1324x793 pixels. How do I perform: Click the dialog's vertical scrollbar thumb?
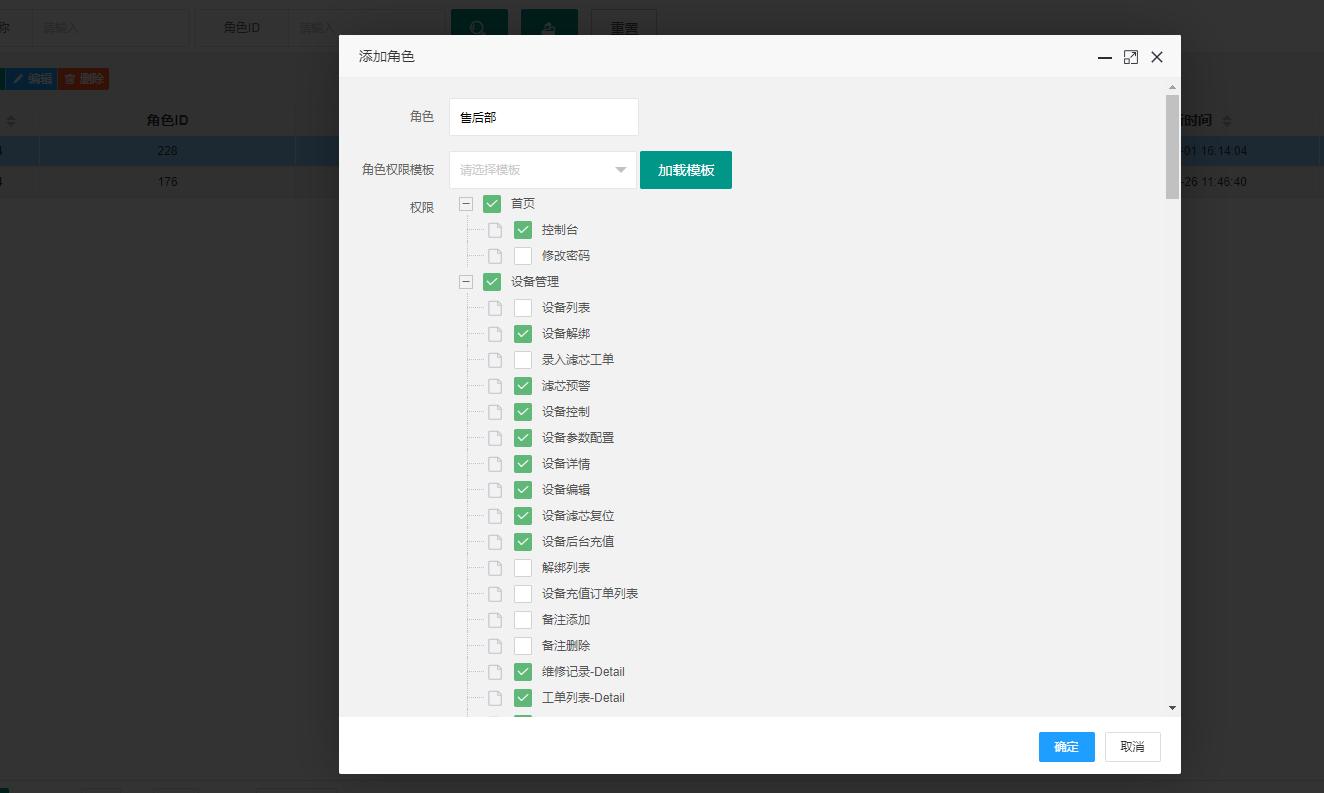pyautogui.click(x=1172, y=147)
